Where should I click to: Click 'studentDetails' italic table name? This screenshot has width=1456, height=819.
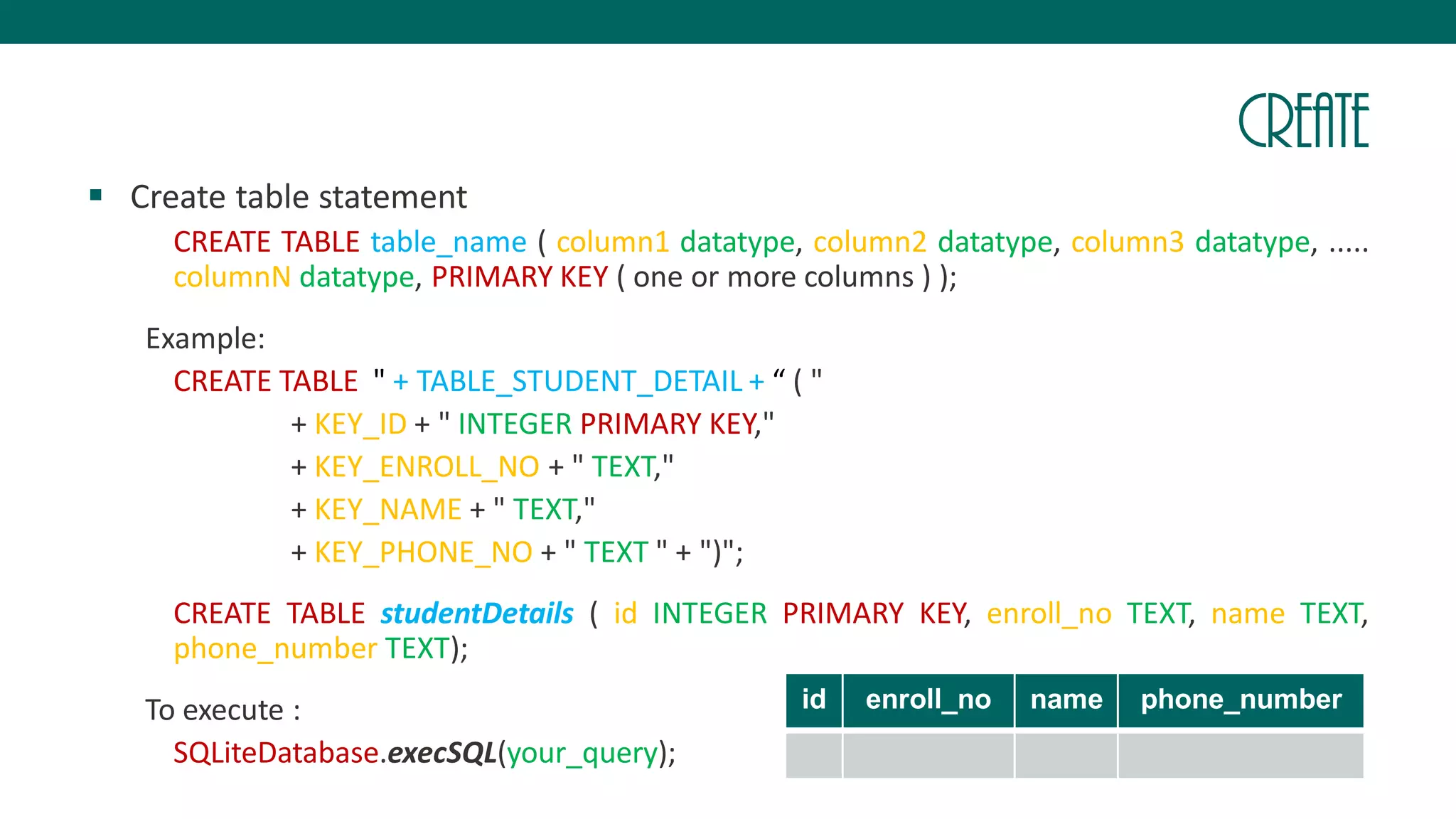[x=476, y=614]
